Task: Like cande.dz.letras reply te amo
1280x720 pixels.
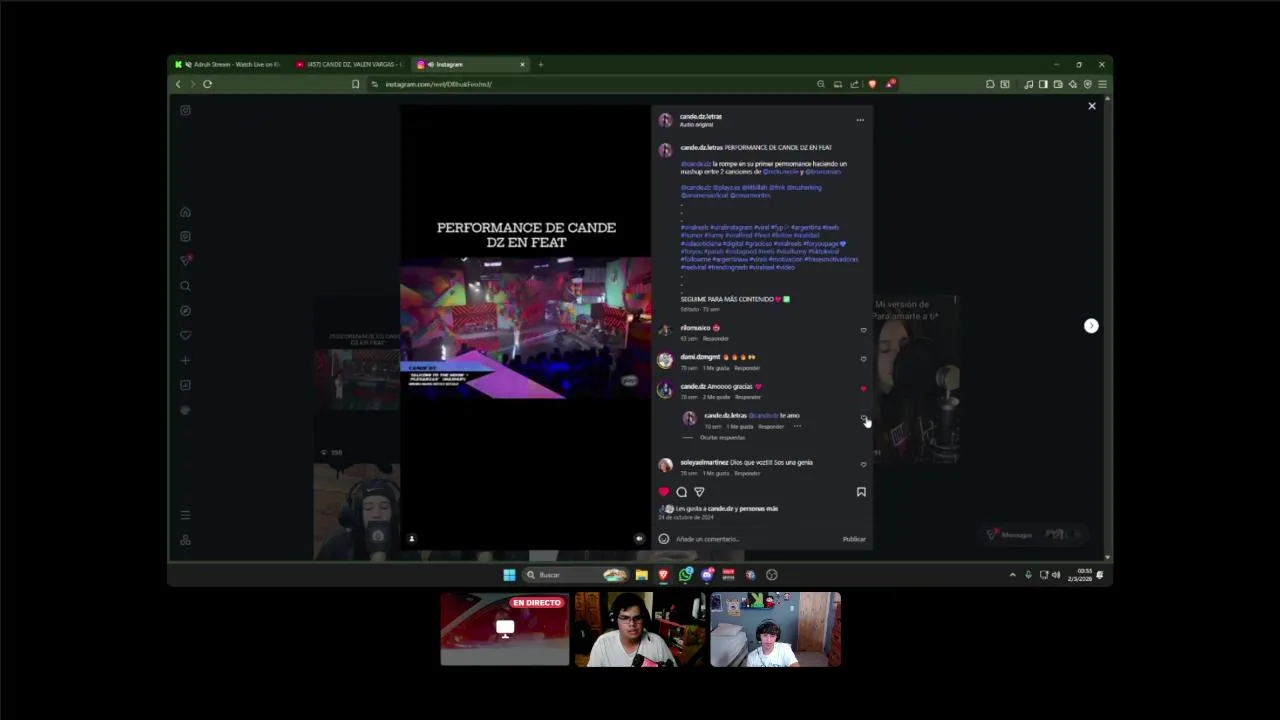Action: [x=864, y=418]
